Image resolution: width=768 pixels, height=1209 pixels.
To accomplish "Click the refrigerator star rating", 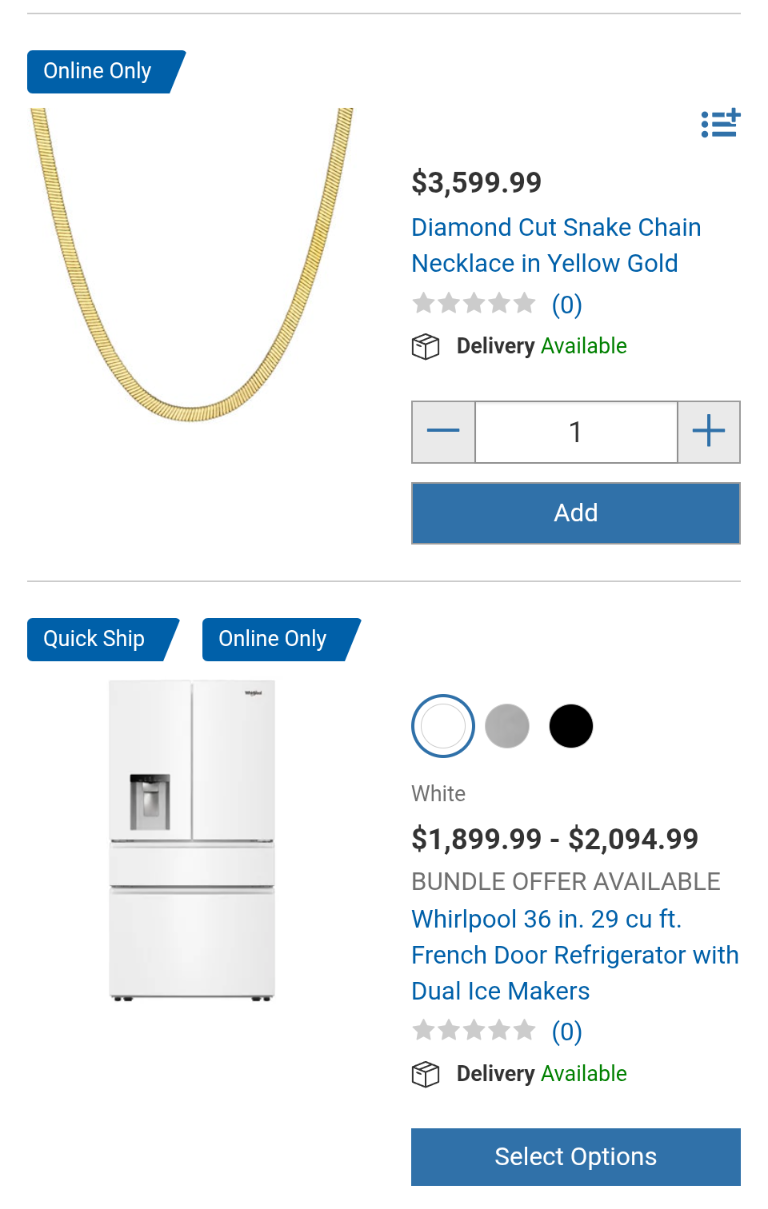I will tap(474, 1031).
